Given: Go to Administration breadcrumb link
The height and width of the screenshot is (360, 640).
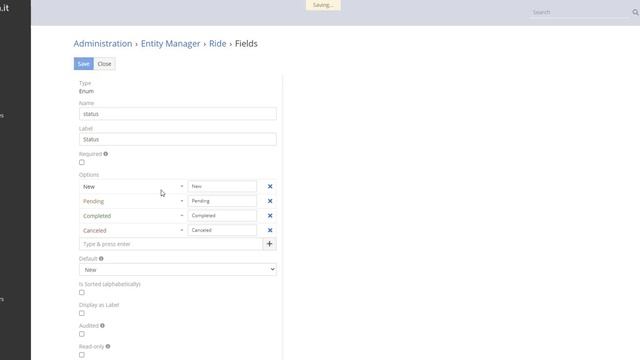Looking at the screenshot, I should coord(103,44).
